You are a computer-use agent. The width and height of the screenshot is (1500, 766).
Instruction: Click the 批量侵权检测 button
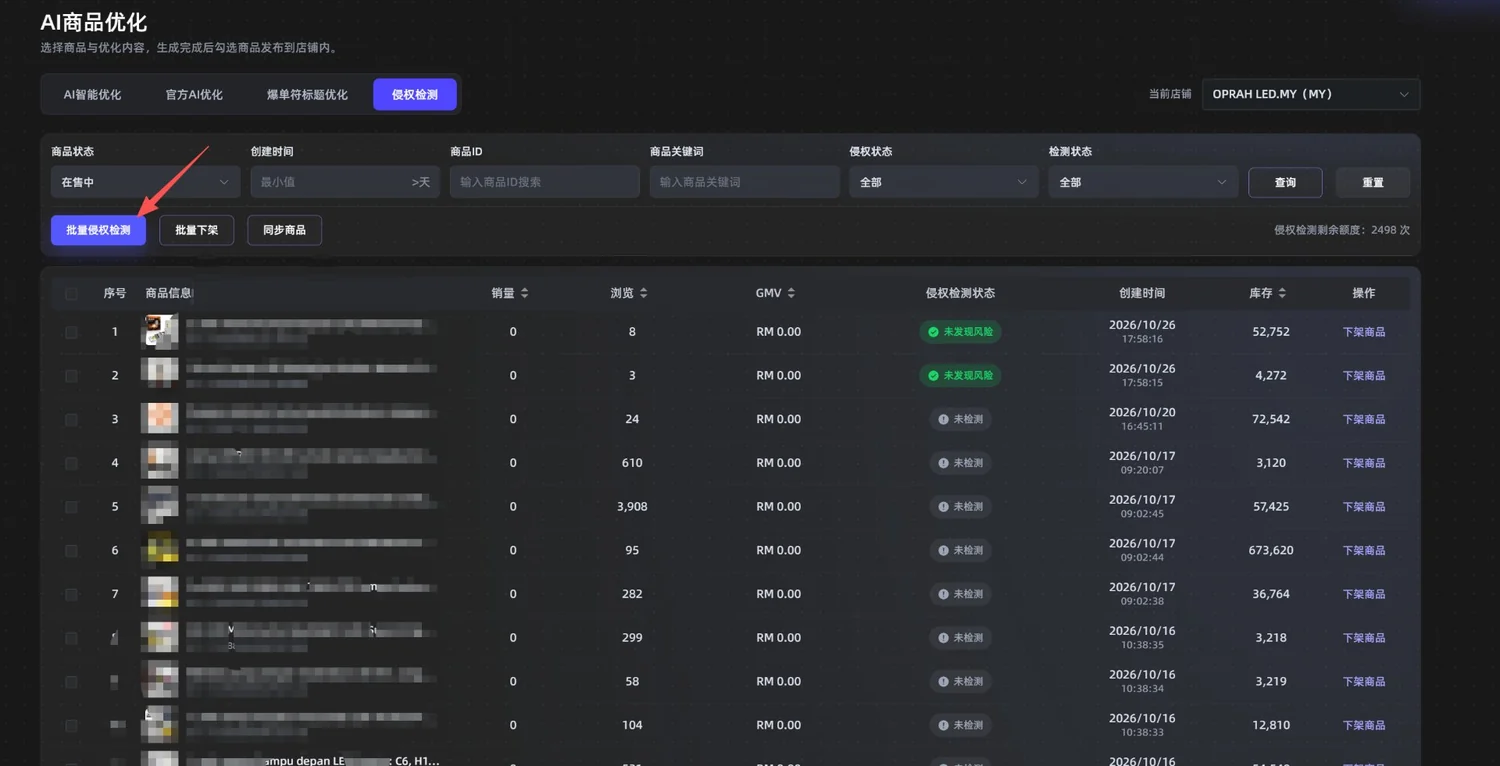pyautogui.click(x=98, y=230)
